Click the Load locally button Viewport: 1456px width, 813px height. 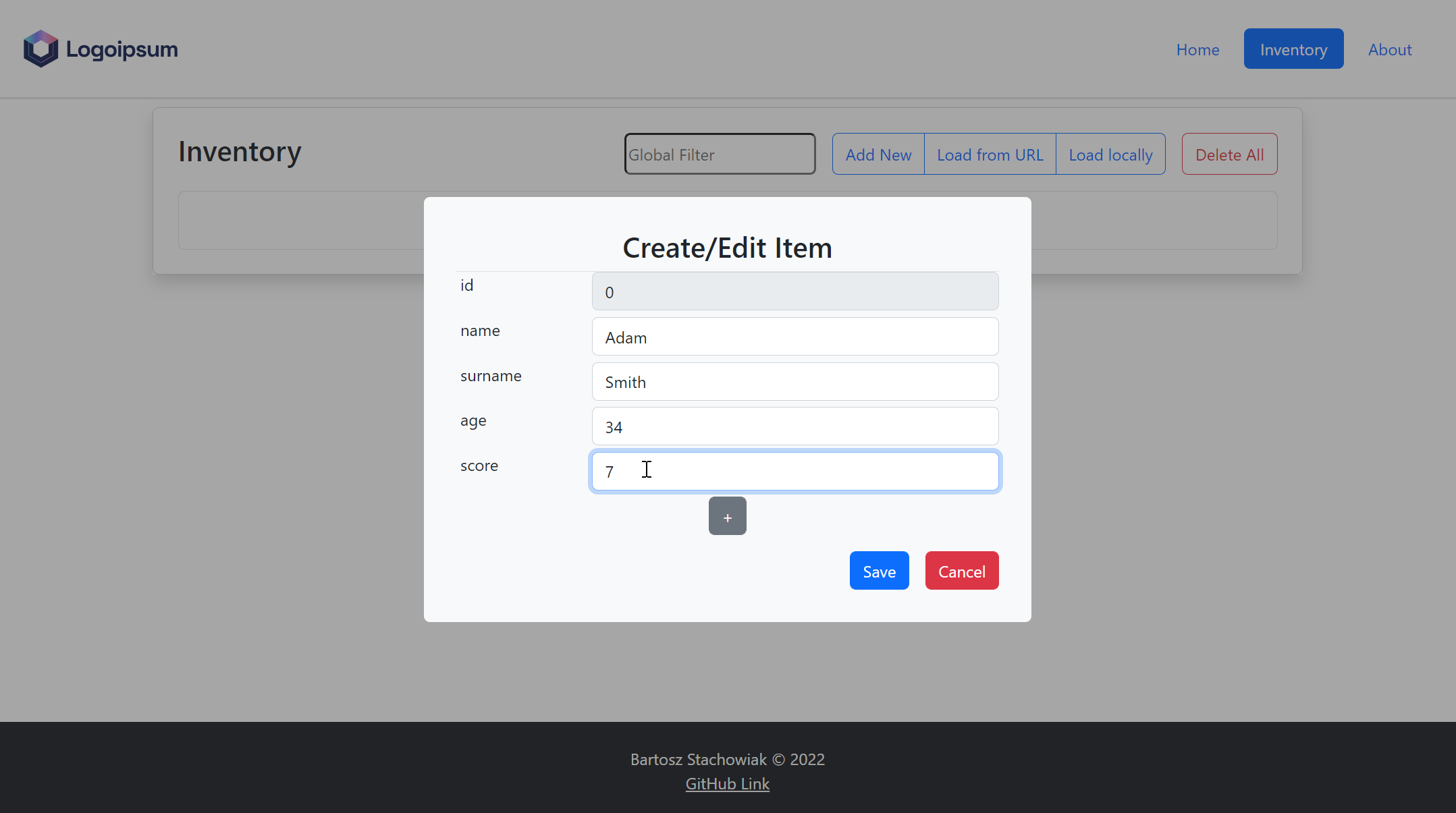pos(1110,154)
